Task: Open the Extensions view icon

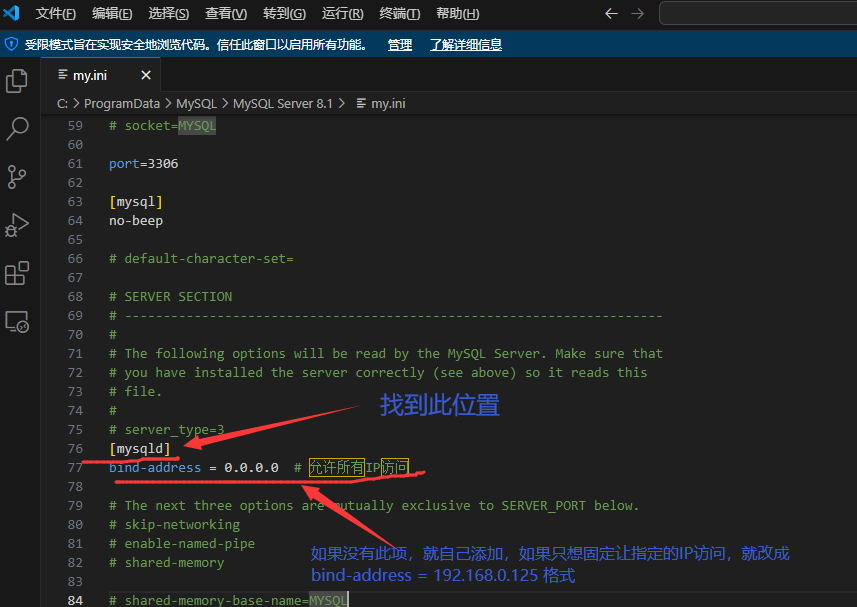Action: 16,273
